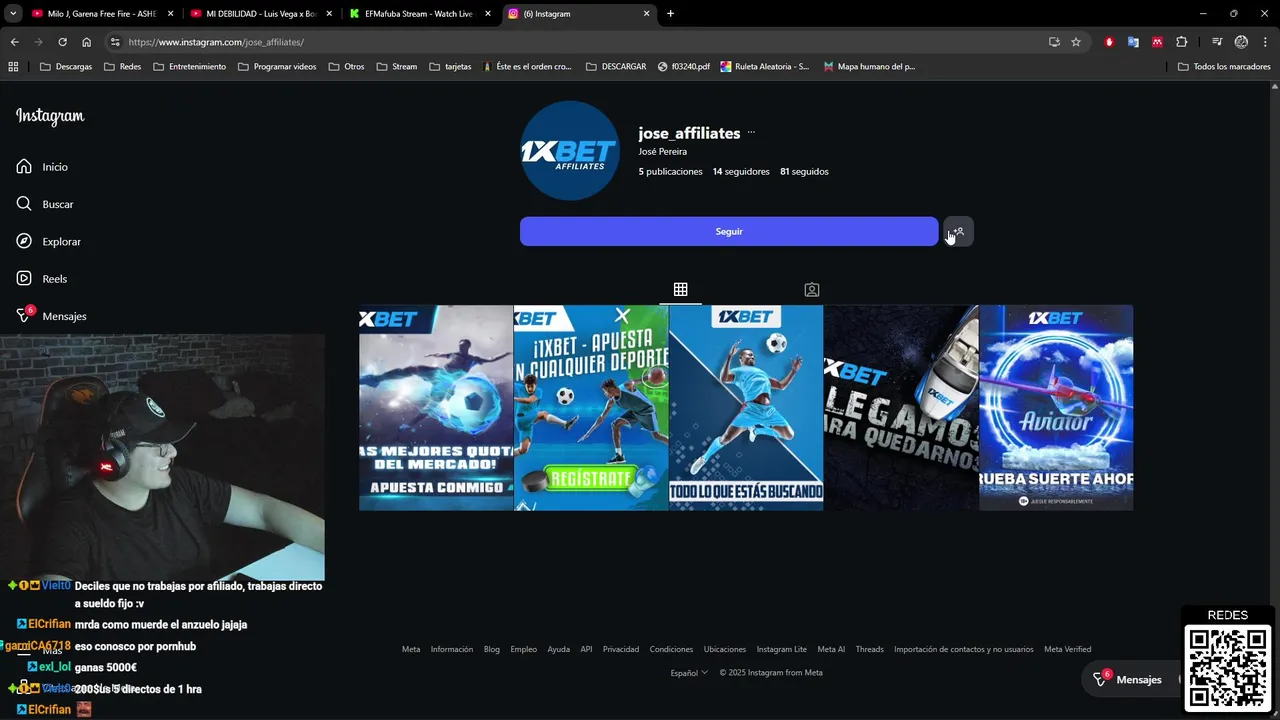Open the 'Todo lo que estás buscando' post
Viewport: 1280px width, 720px height.
click(746, 408)
